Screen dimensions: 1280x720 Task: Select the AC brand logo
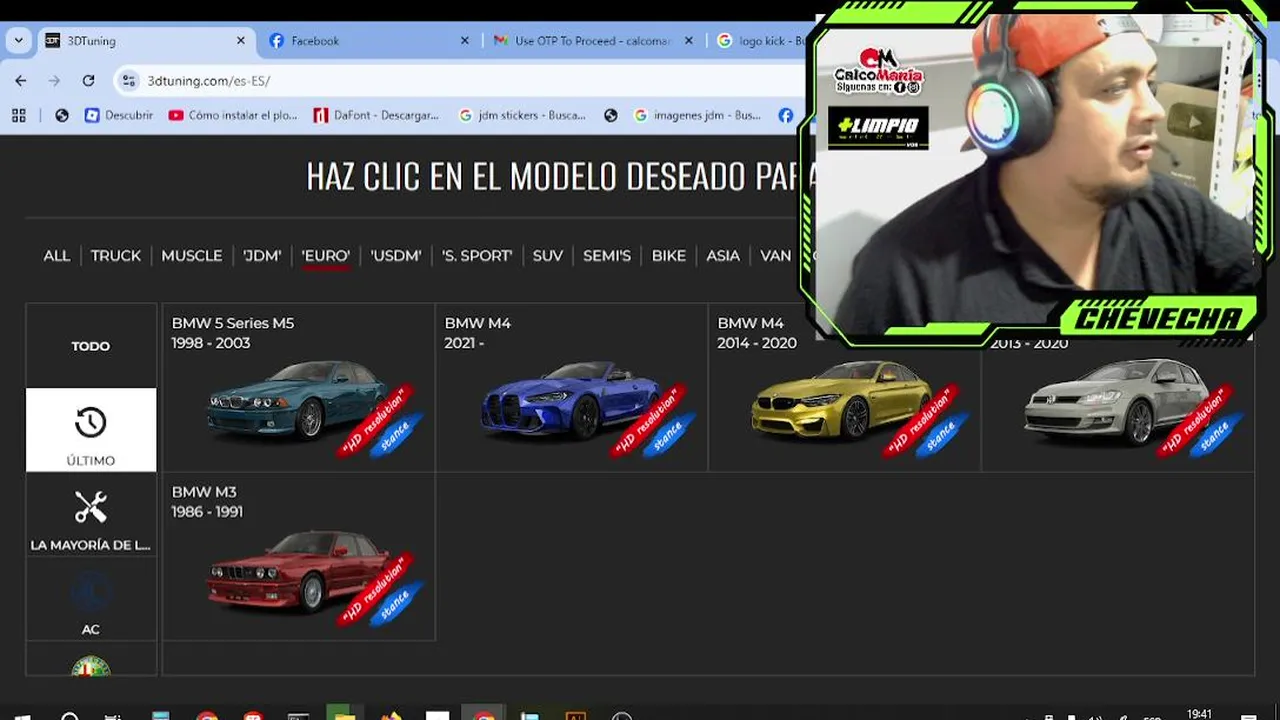[x=91, y=592]
